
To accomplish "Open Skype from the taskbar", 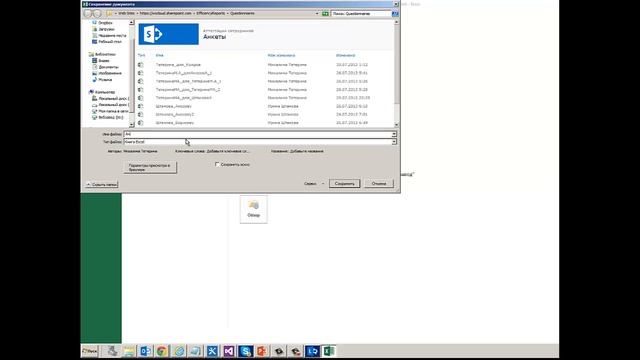I will click(x=245, y=351).
